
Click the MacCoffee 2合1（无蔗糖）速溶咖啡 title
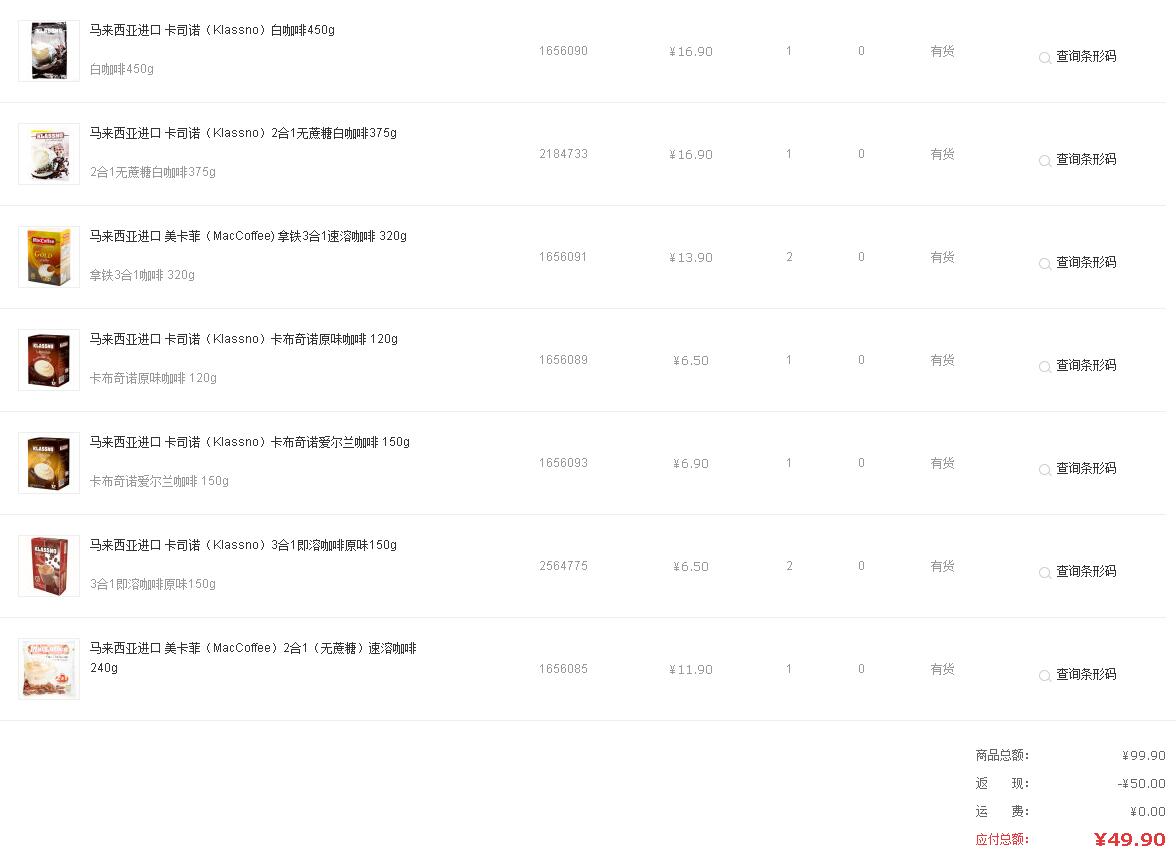click(x=253, y=648)
